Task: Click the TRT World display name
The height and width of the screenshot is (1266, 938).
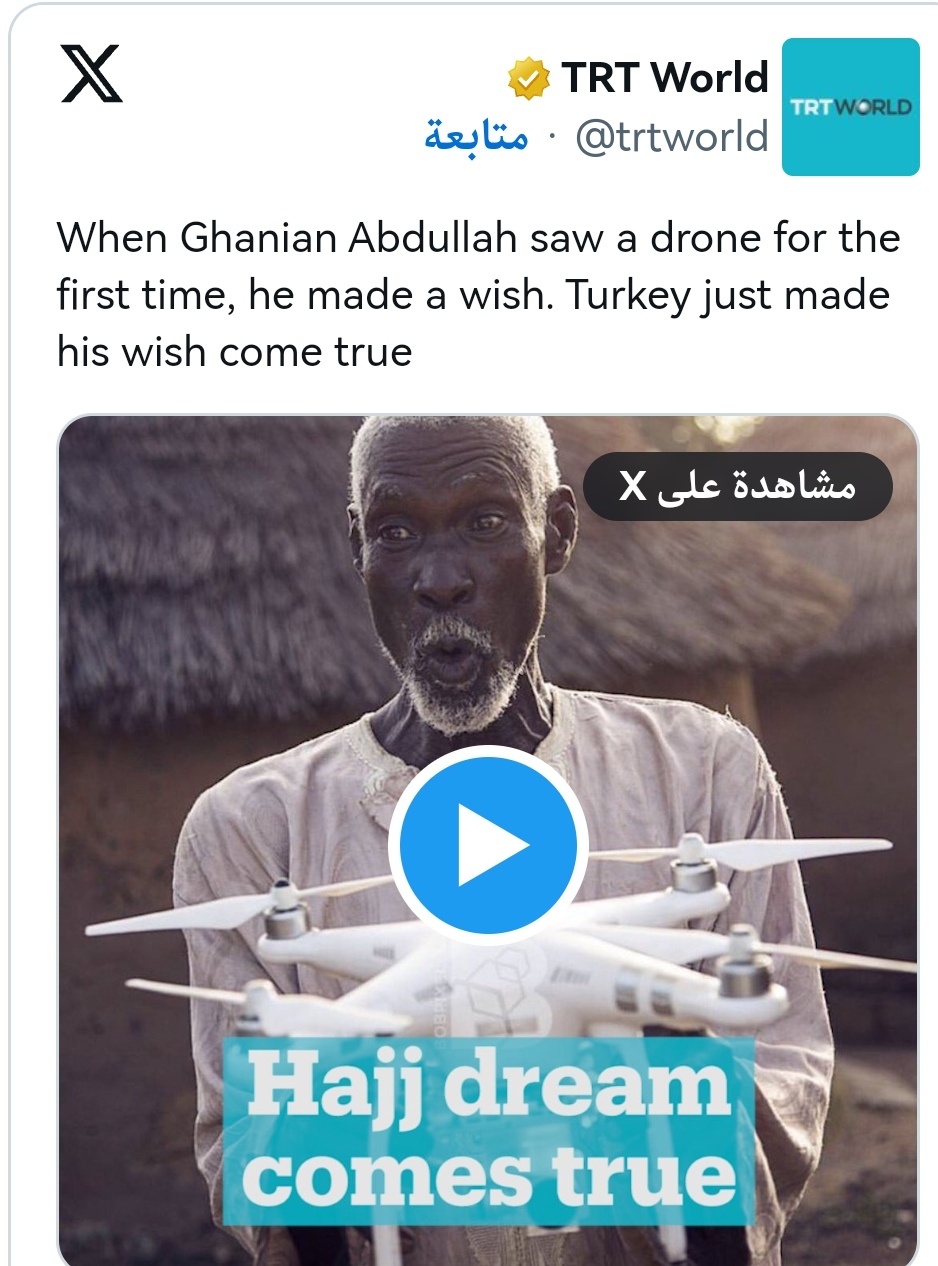Action: coord(665,78)
